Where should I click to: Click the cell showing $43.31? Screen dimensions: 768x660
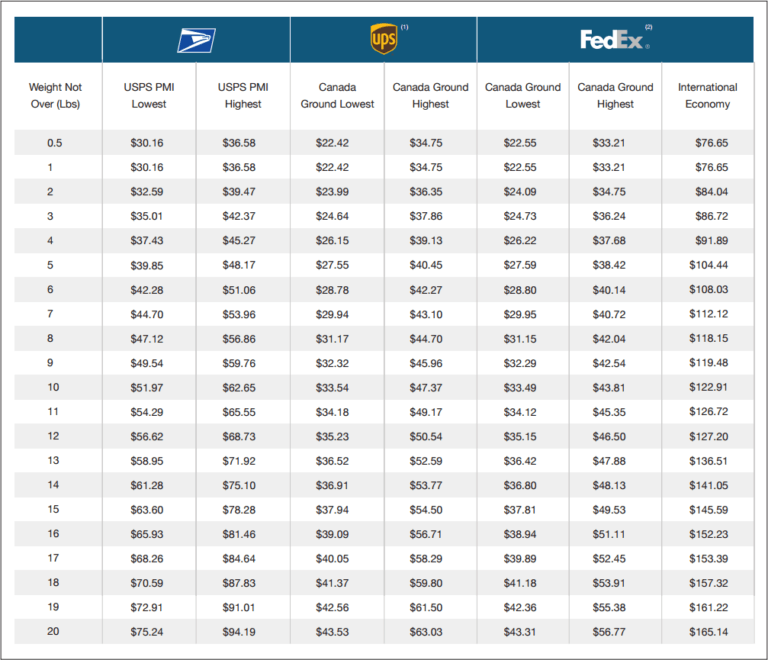520,632
